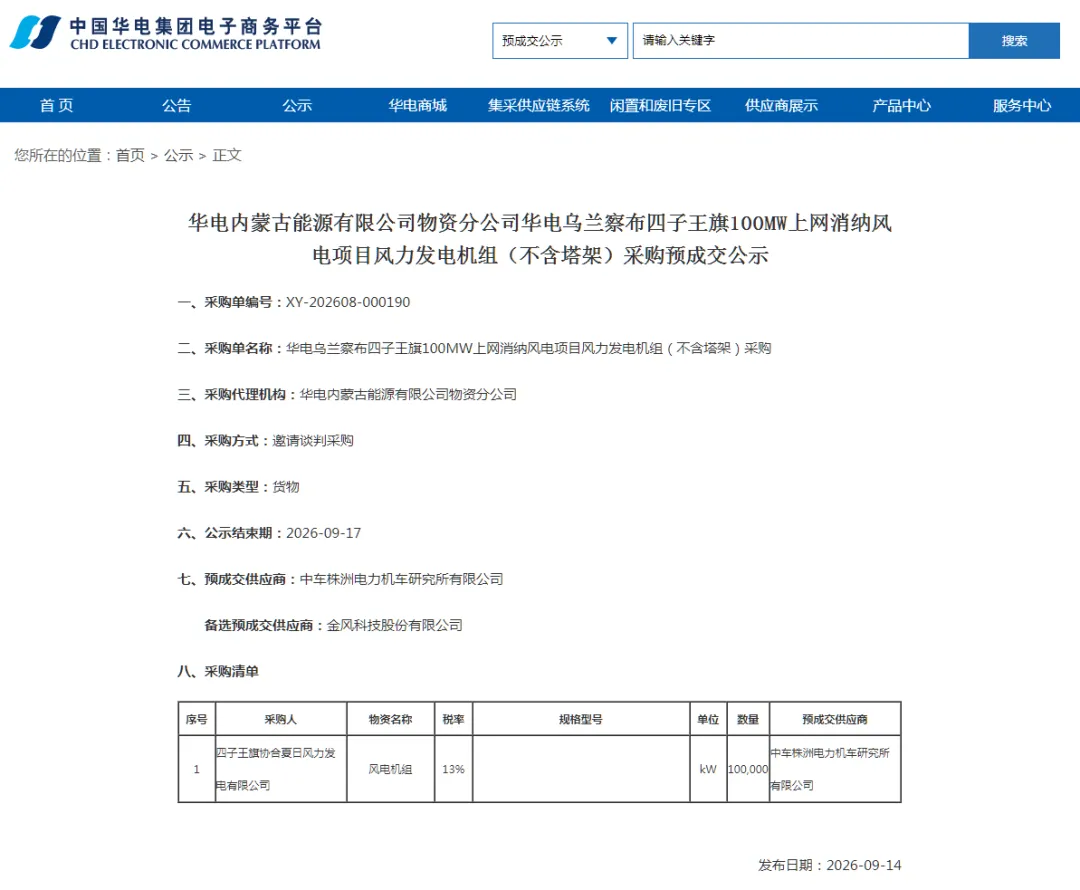
Task: Click the 八、采购清单 section heading
Action: click(x=218, y=672)
